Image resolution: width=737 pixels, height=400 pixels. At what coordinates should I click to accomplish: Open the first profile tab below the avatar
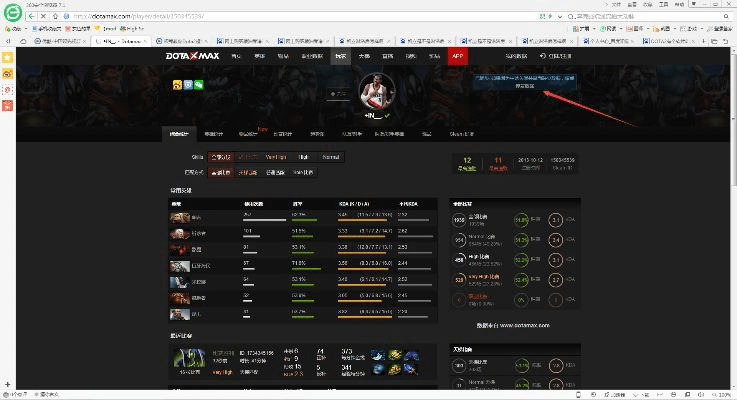pyautogui.click(x=180, y=133)
